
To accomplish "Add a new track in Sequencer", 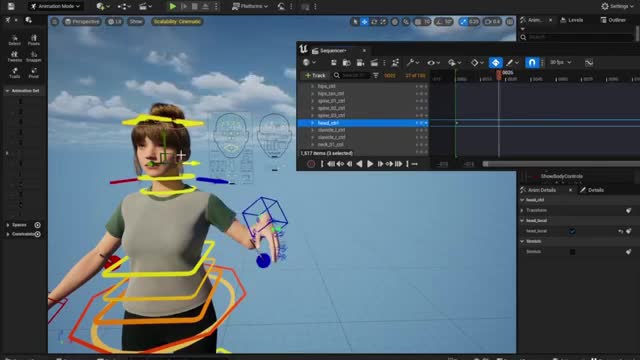I will [x=315, y=76].
